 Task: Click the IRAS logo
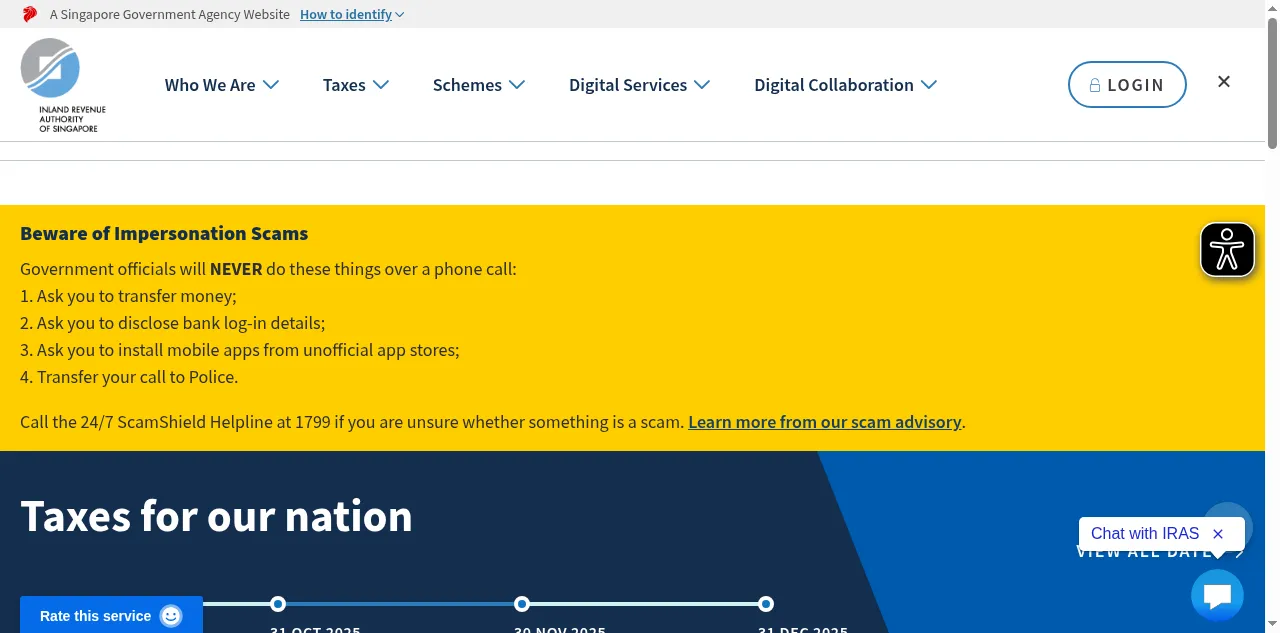(x=63, y=85)
